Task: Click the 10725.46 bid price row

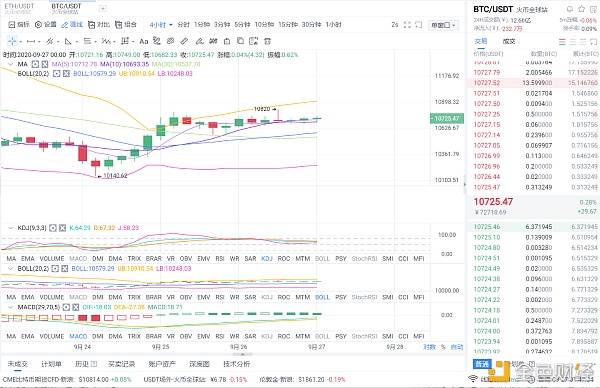Action: tap(533, 227)
